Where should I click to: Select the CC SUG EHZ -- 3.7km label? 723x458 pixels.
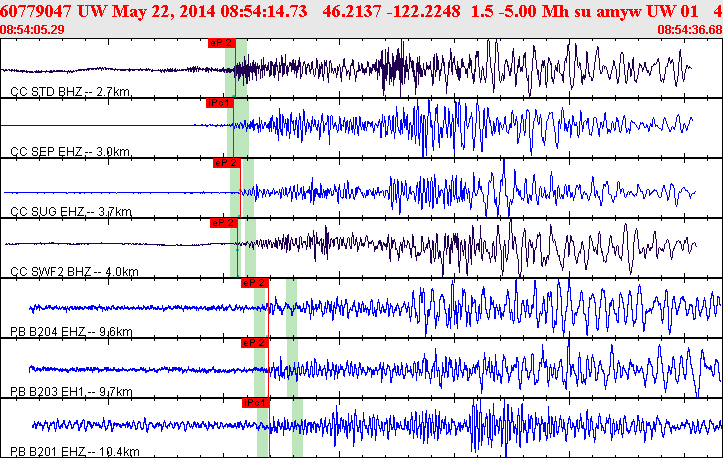tap(71, 212)
